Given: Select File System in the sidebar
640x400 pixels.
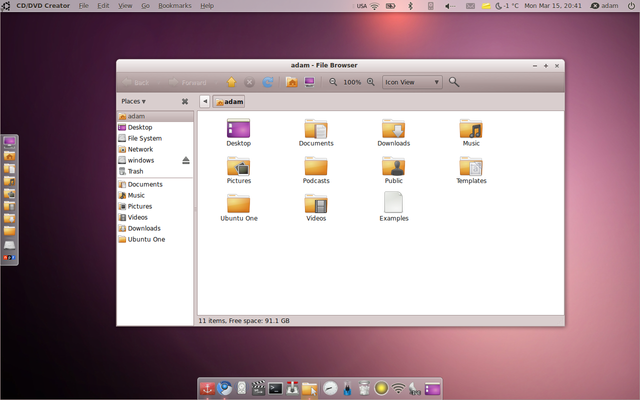Looking at the screenshot, I should (144, 138).
